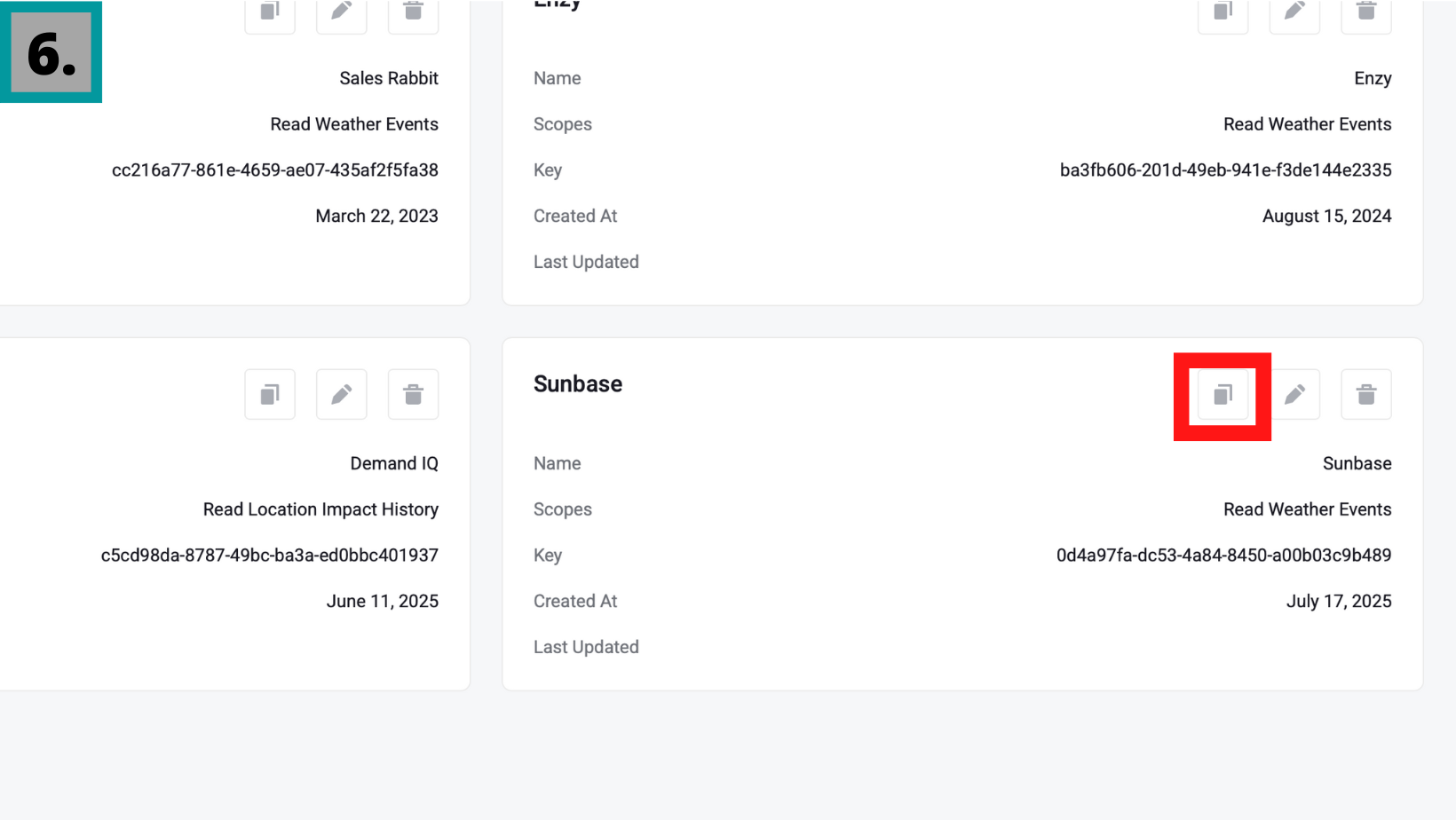Screen dimensions: 1456x820
Task: Click the Read Location Impact History scope
Action: pos(320,509)
